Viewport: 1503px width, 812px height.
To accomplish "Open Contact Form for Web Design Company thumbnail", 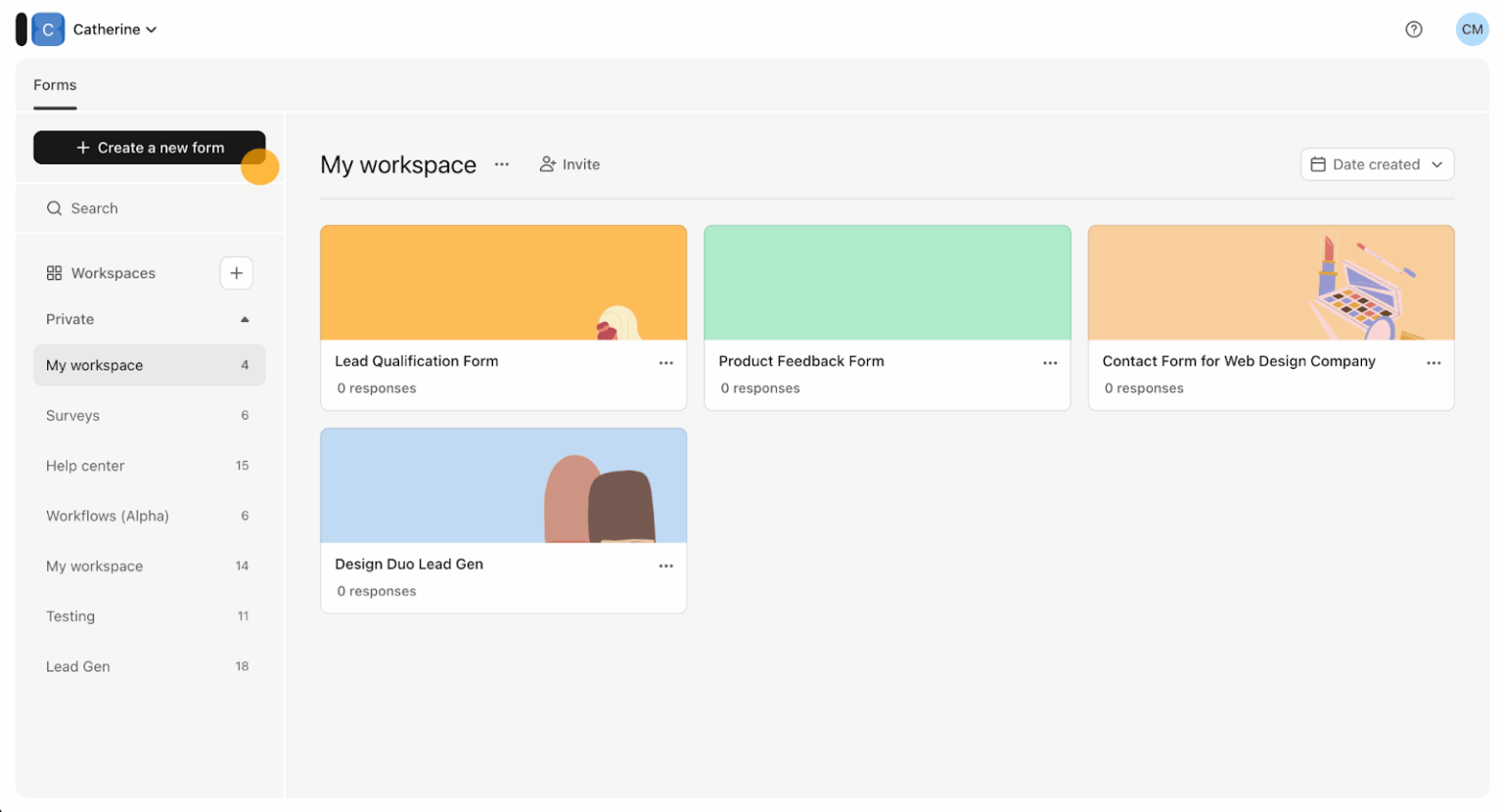I will (x=1270, y=282).
